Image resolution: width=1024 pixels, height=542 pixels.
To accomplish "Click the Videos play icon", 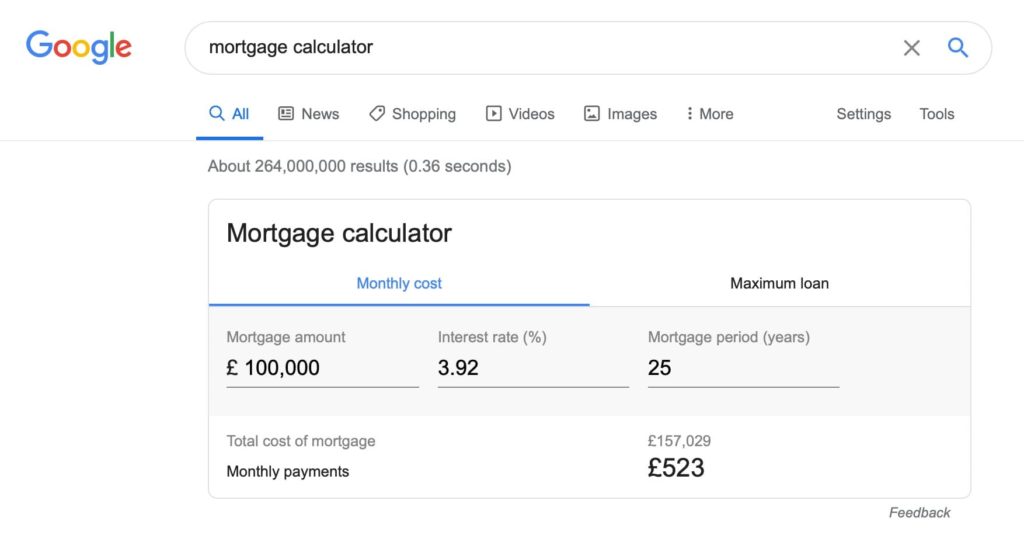I will coord(494,113).
